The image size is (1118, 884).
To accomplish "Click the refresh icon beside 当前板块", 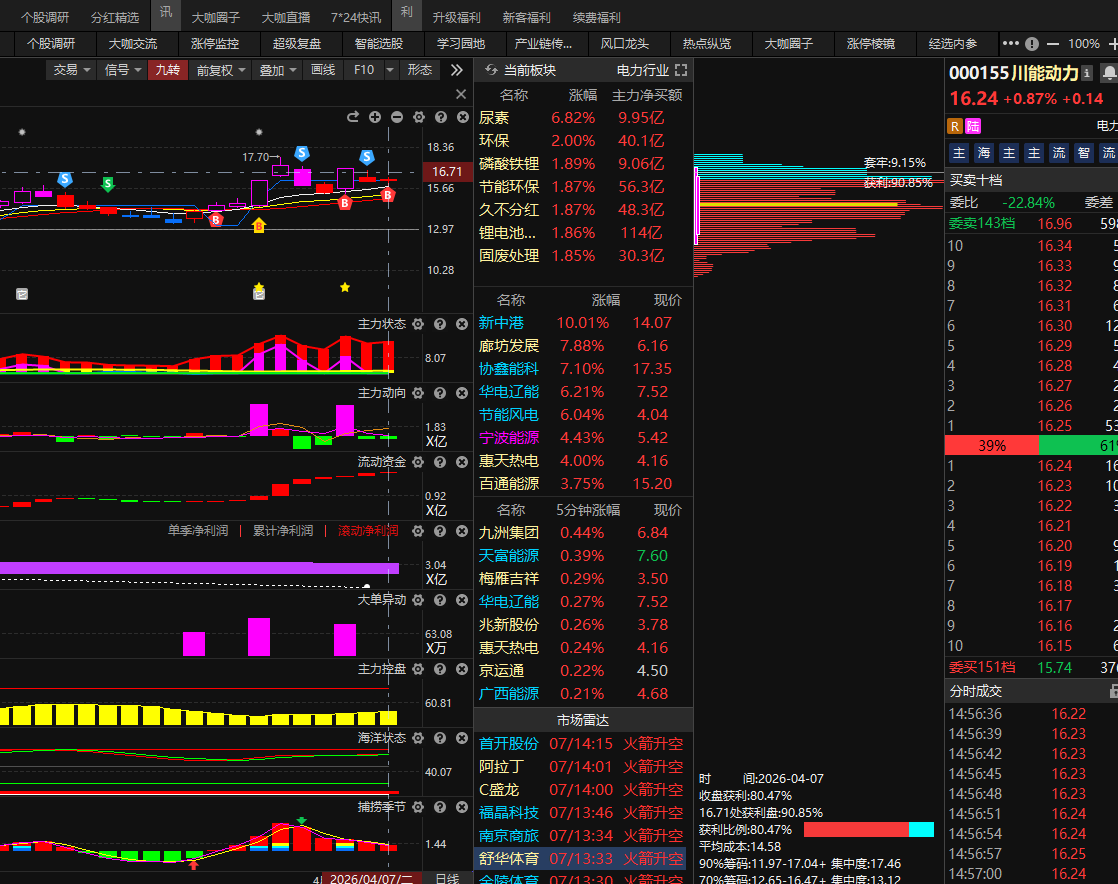I will pos(490,70).
